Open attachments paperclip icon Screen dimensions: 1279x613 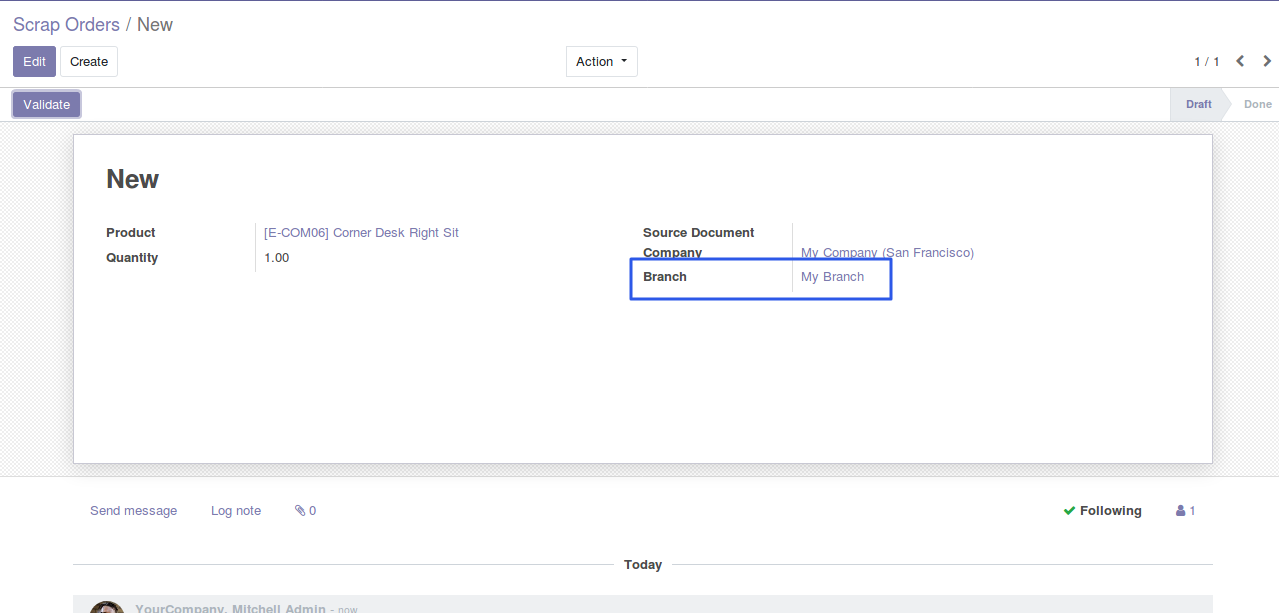coord(300,510)
